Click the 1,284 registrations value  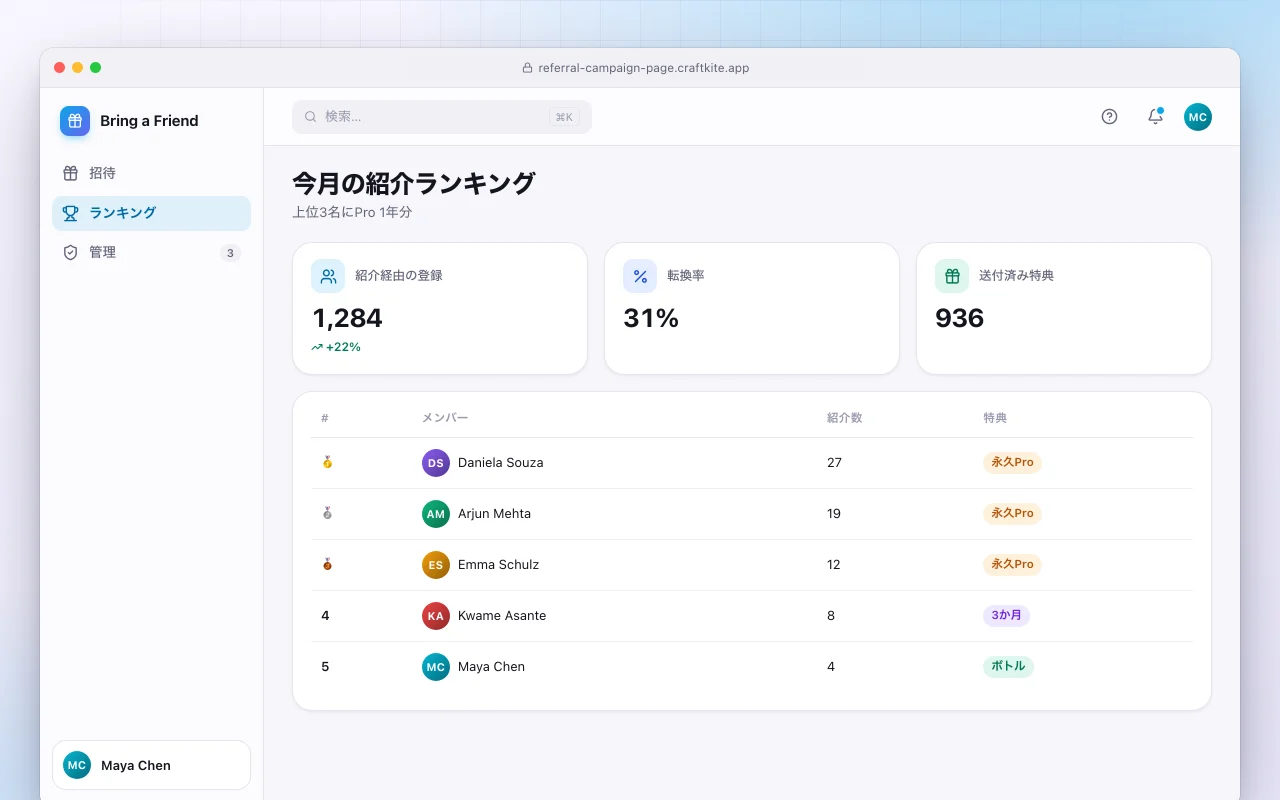click(348, 318)
